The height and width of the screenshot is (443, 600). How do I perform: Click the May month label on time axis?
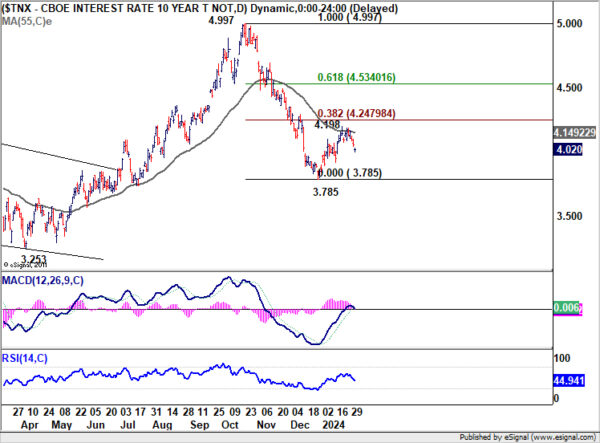(x=62, y=425)
